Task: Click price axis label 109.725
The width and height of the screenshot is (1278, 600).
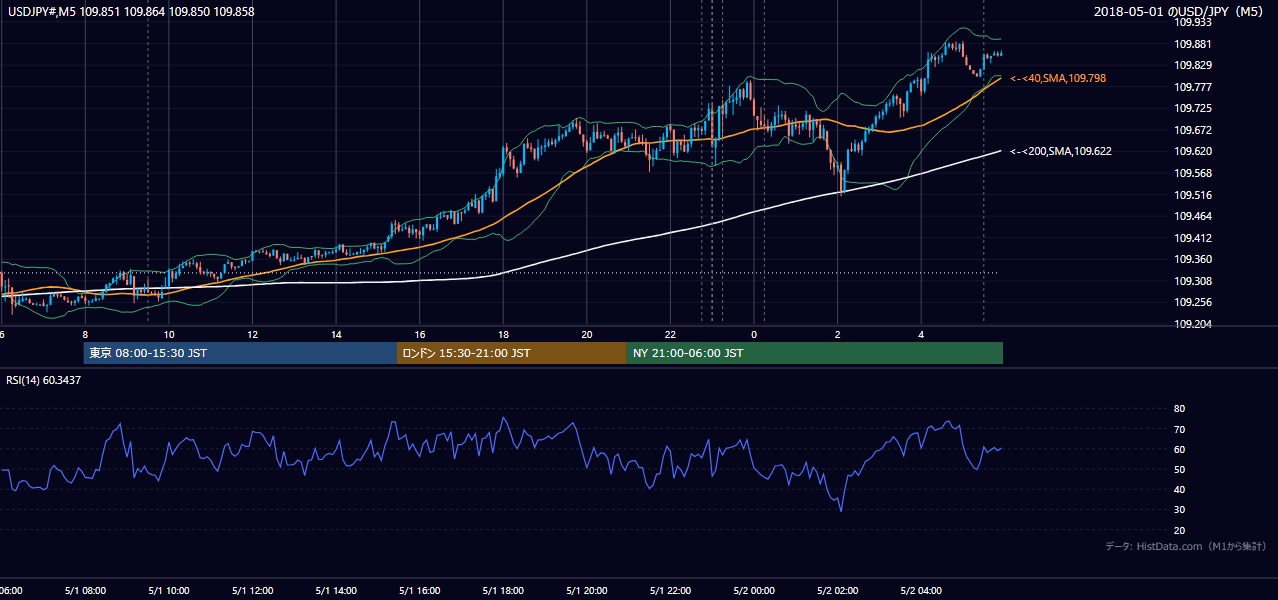Action: pos(1193,108)
